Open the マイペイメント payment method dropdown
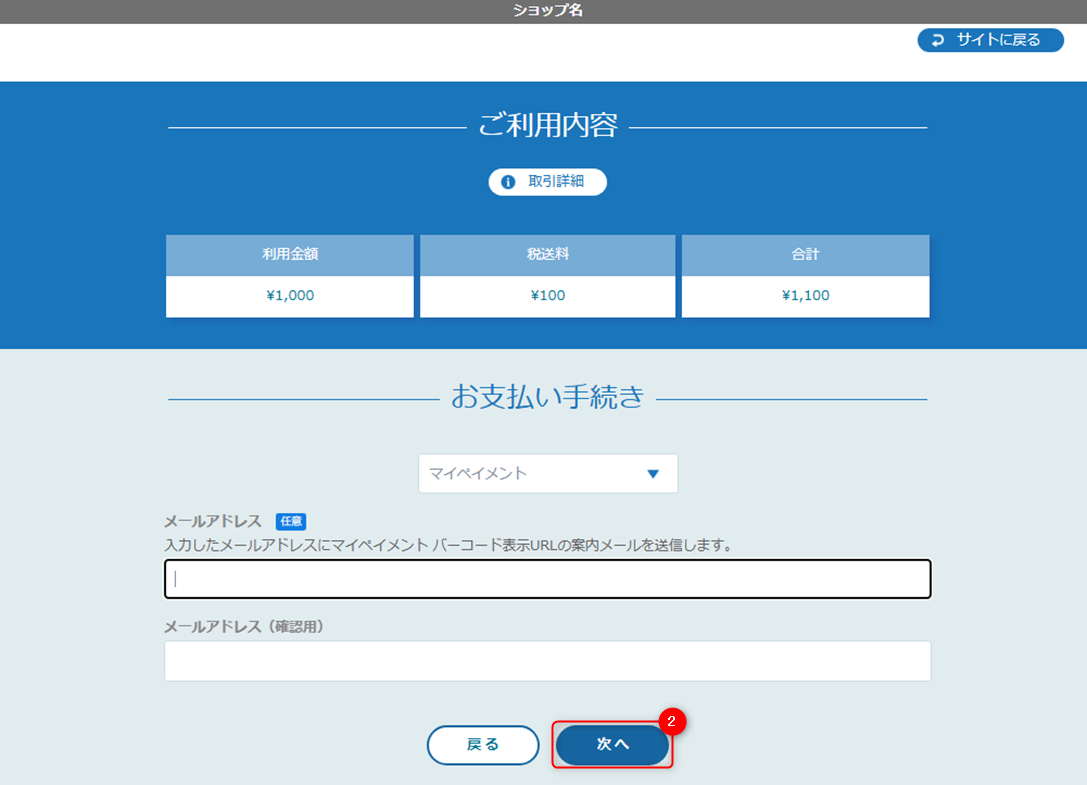 (547, 473)
